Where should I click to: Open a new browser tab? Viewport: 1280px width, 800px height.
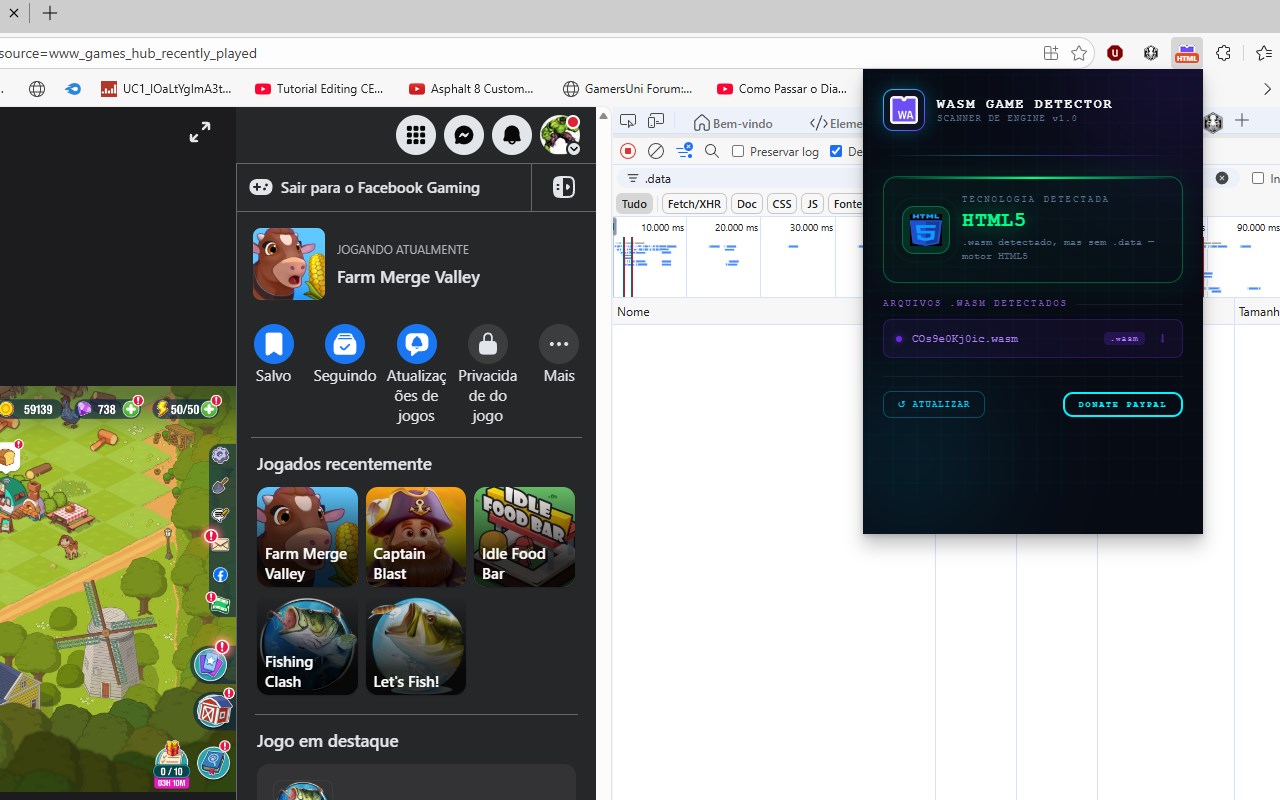pos(49,13)
